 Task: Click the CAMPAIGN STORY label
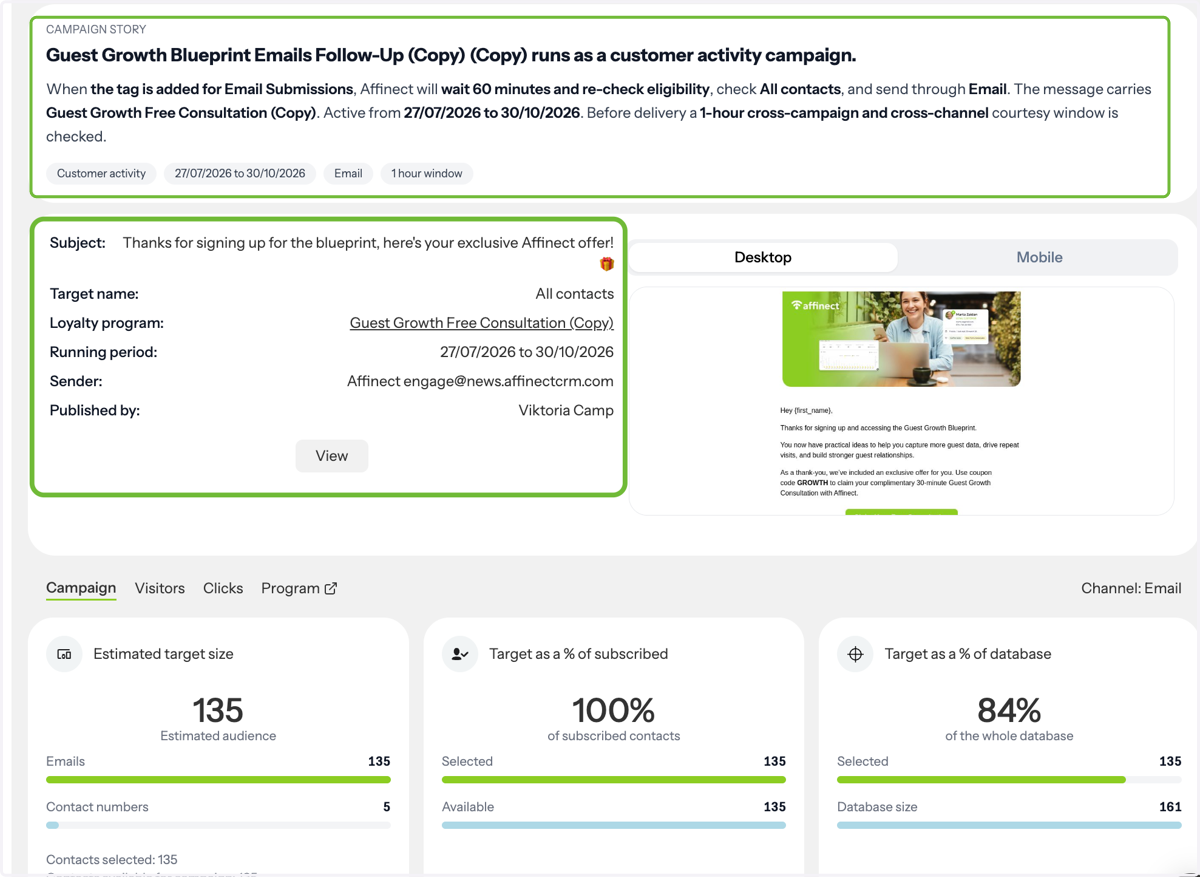click(96, 29)
